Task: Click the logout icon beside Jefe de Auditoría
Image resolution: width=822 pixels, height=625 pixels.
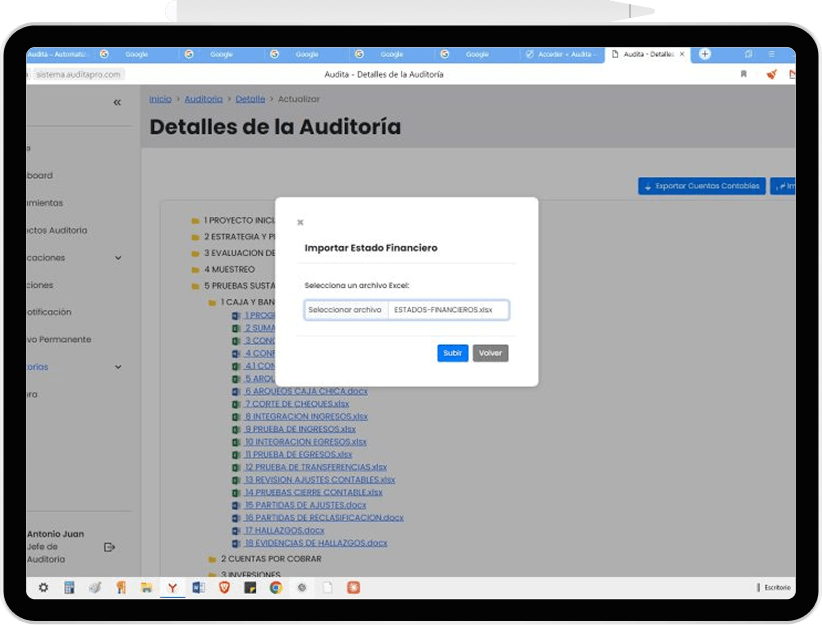Action: coord(110,547)
